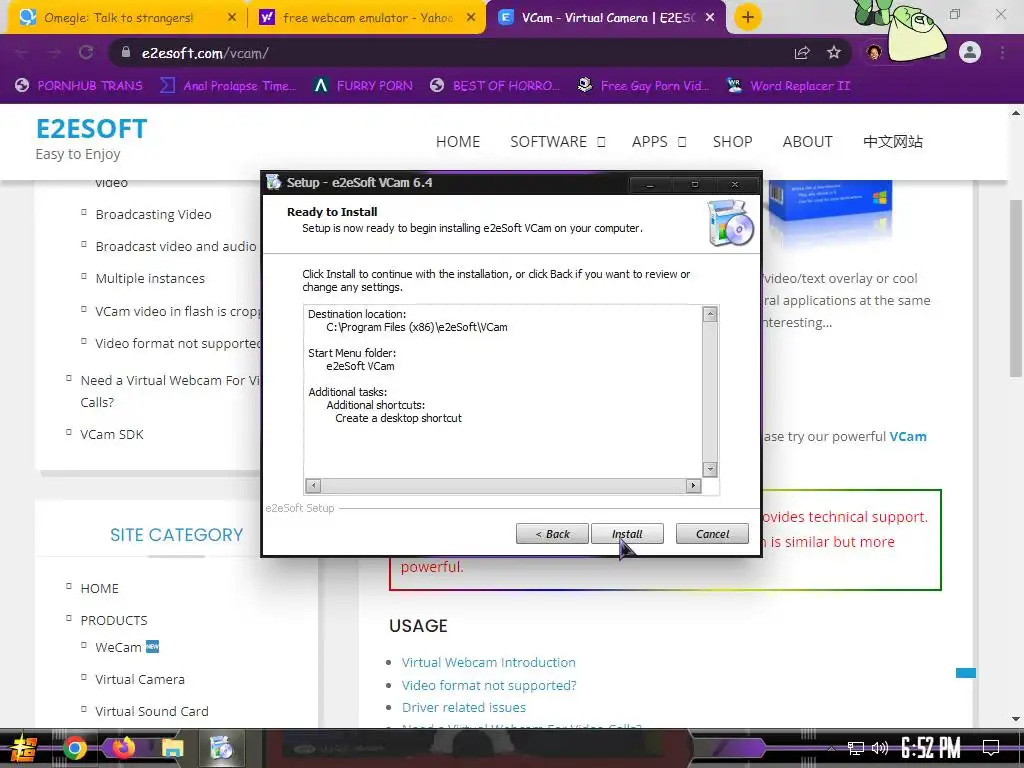Screen dimensions: 1024x768
Task: Click the page scroll down arrow
Action: 1016,719
